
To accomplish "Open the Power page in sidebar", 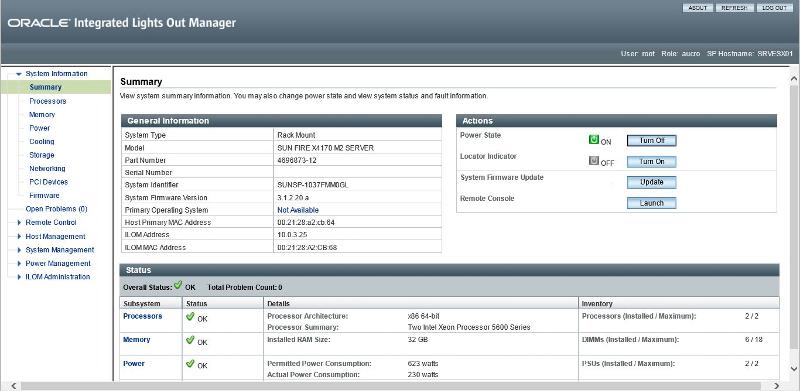I will (x=40, y=128).
